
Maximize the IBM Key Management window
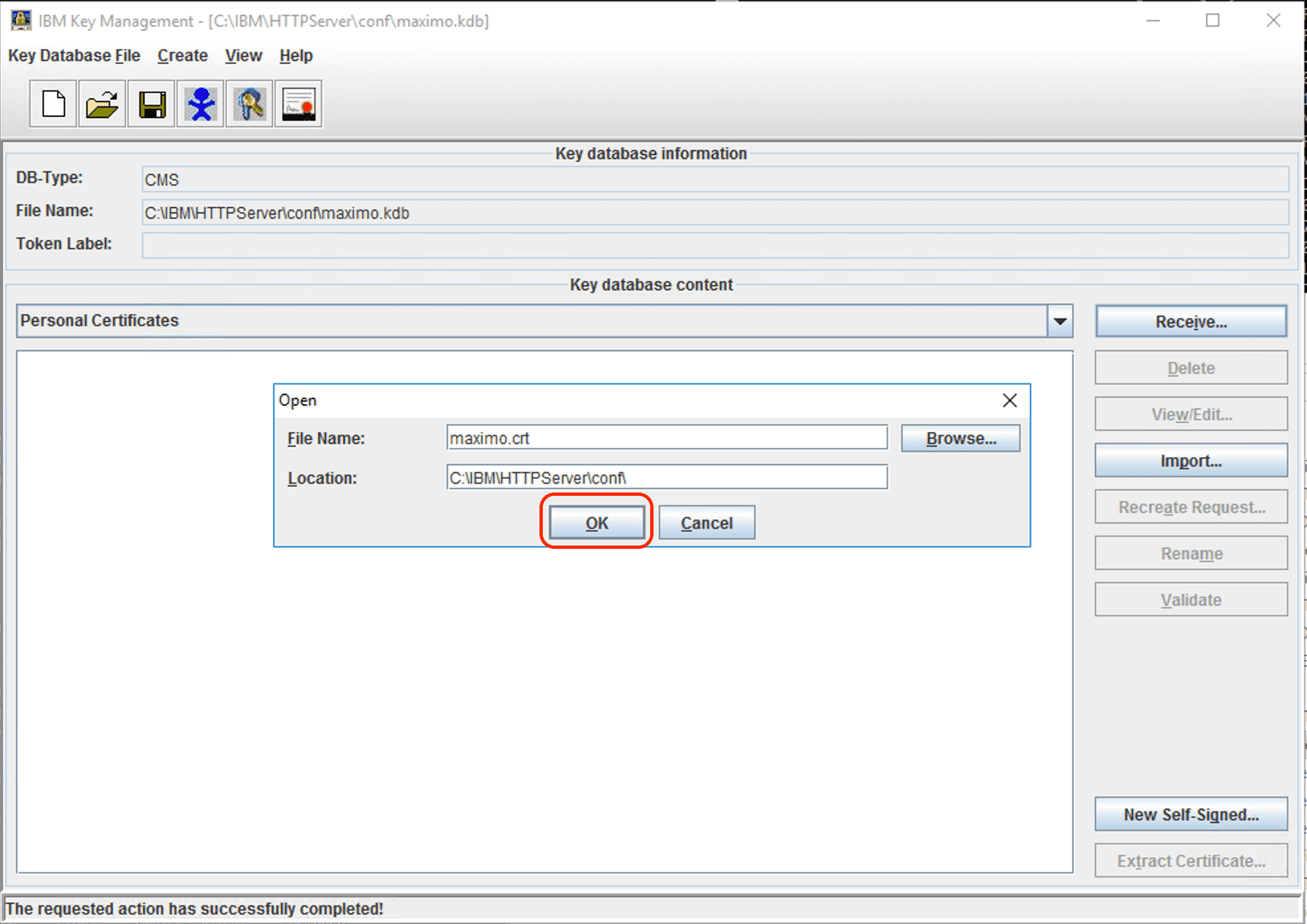[x=1213, y=21]
